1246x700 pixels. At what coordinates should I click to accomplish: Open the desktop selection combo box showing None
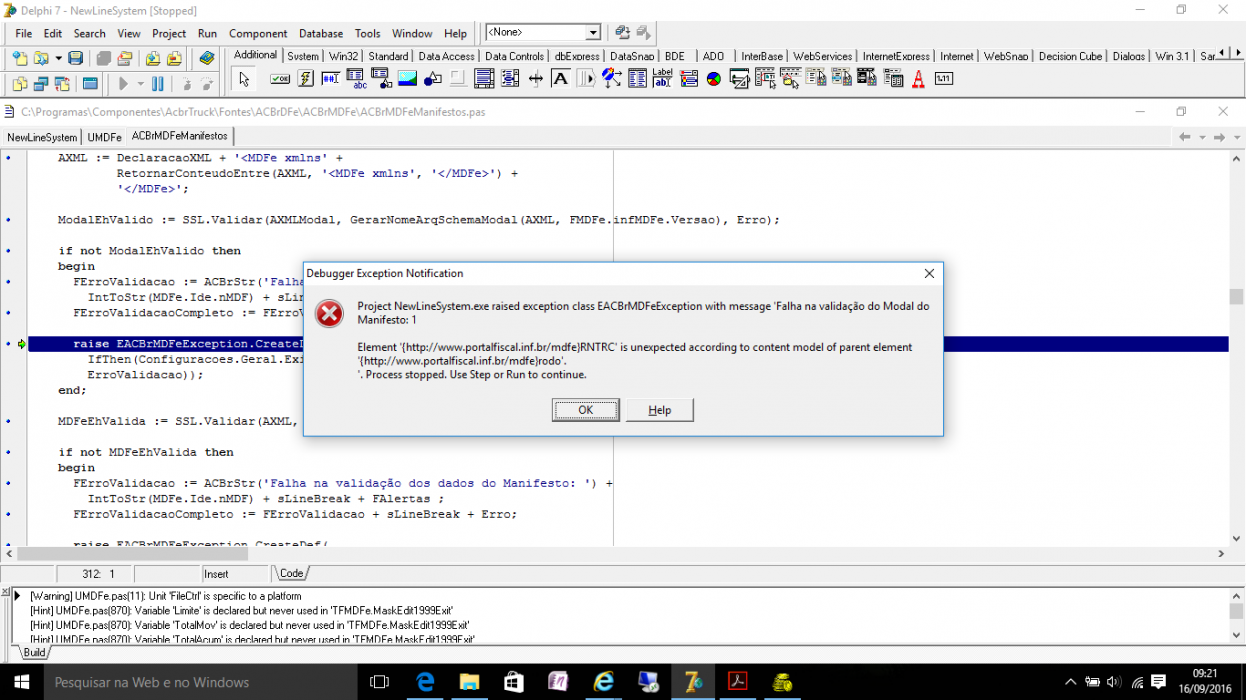543,33
